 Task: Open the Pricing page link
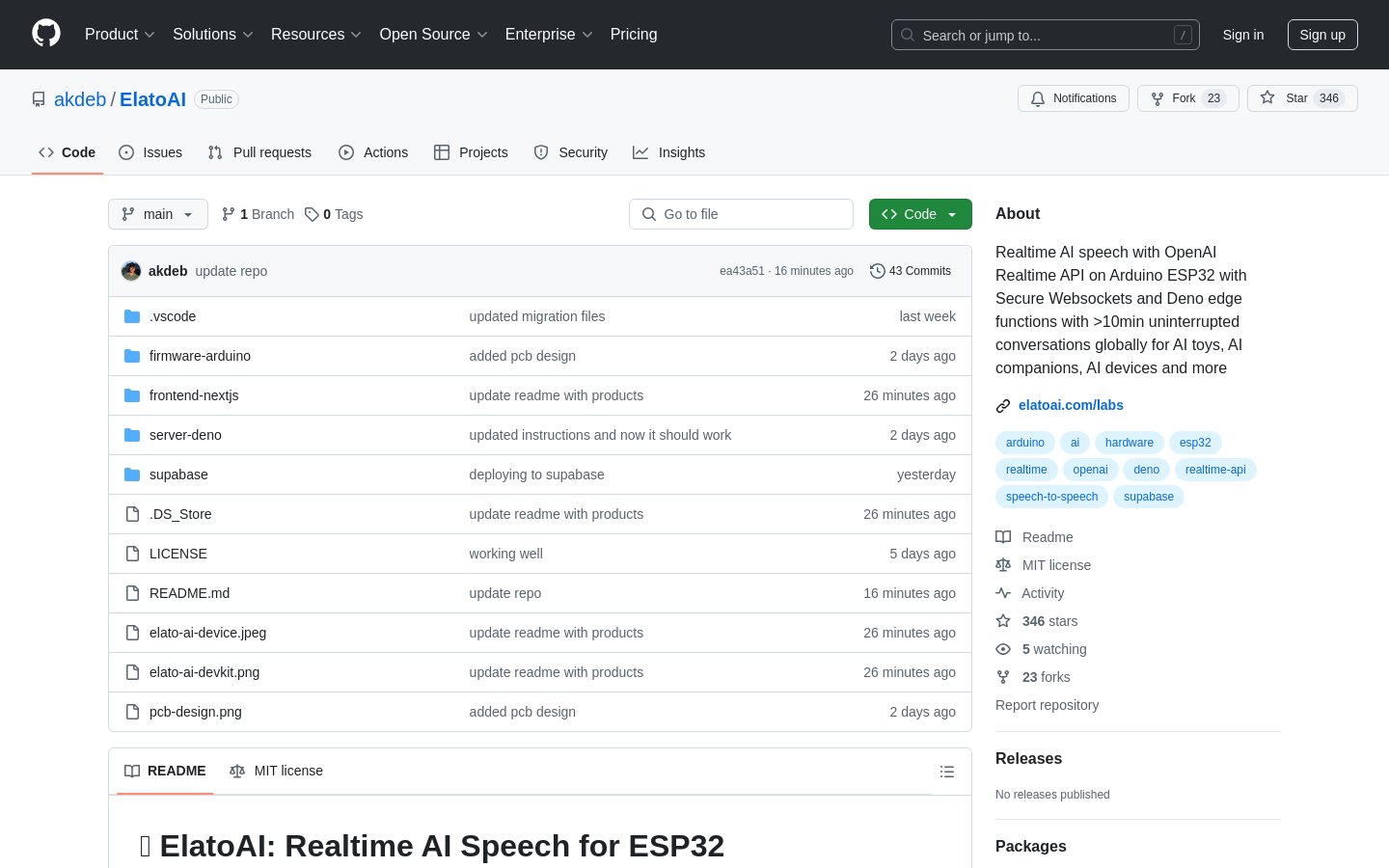click(x=634, y=35)
